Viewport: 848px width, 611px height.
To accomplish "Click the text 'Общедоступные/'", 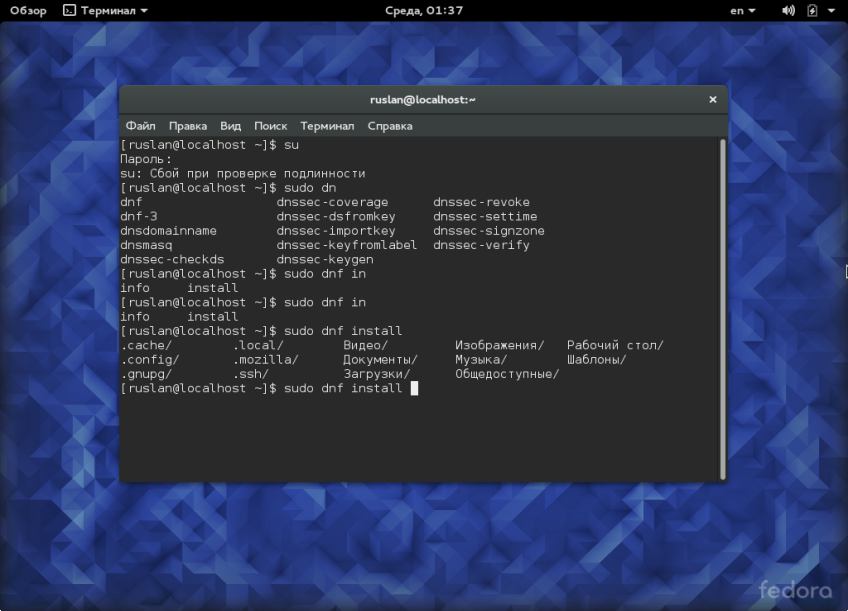I will pyautogui.click(x=507, y=374).
